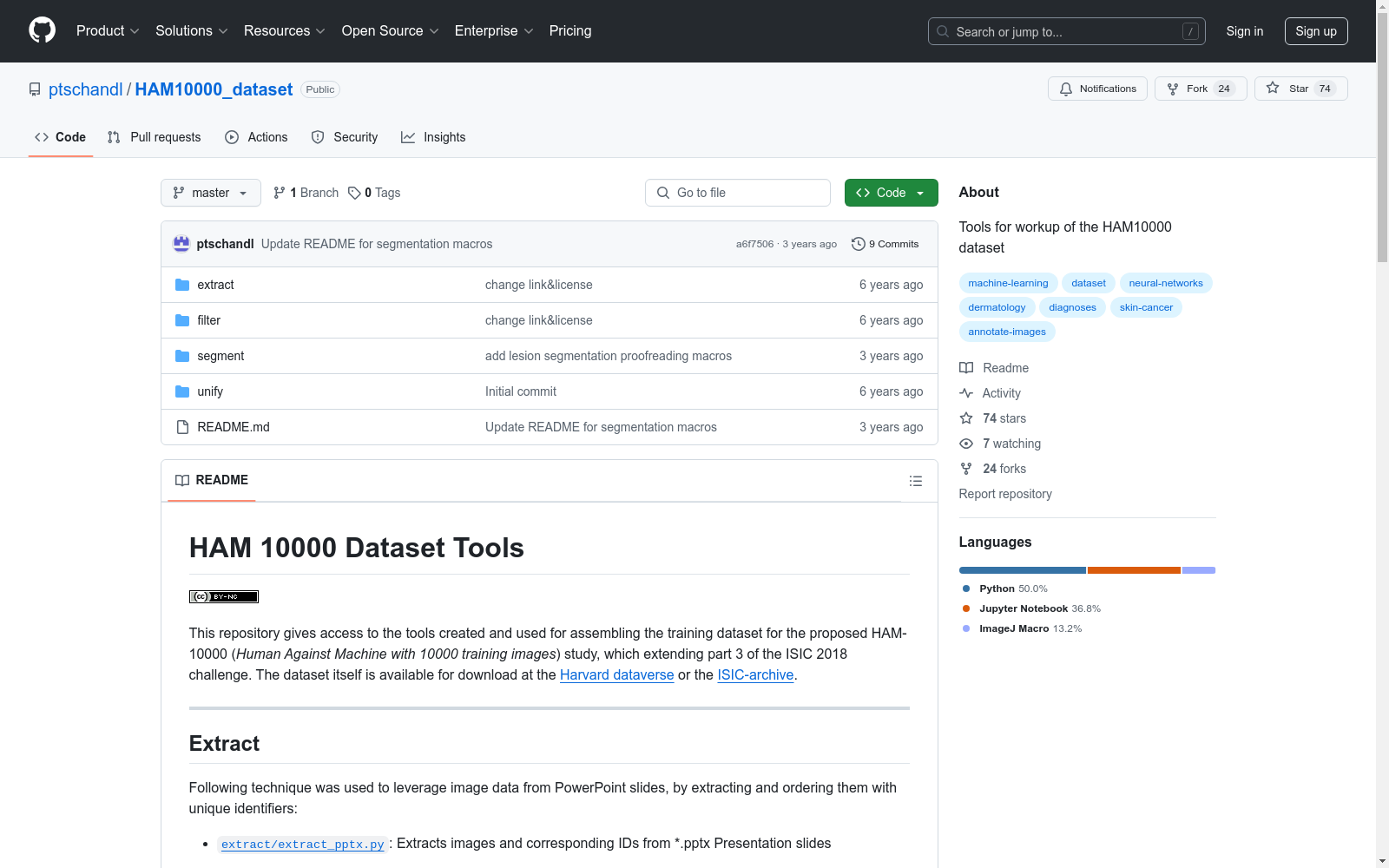
Task: Click the repository book icon beside ptschandl
Action: pyautogui.click(x=35, y=89)
